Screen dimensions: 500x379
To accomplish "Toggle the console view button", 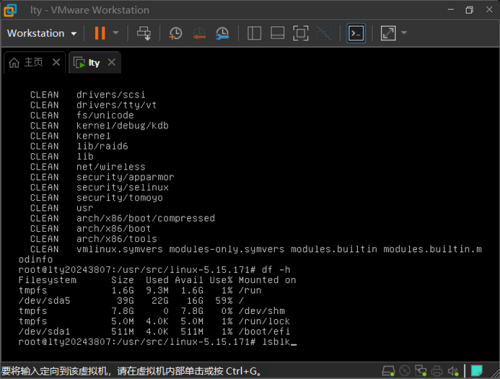I will tap(356, 33).
